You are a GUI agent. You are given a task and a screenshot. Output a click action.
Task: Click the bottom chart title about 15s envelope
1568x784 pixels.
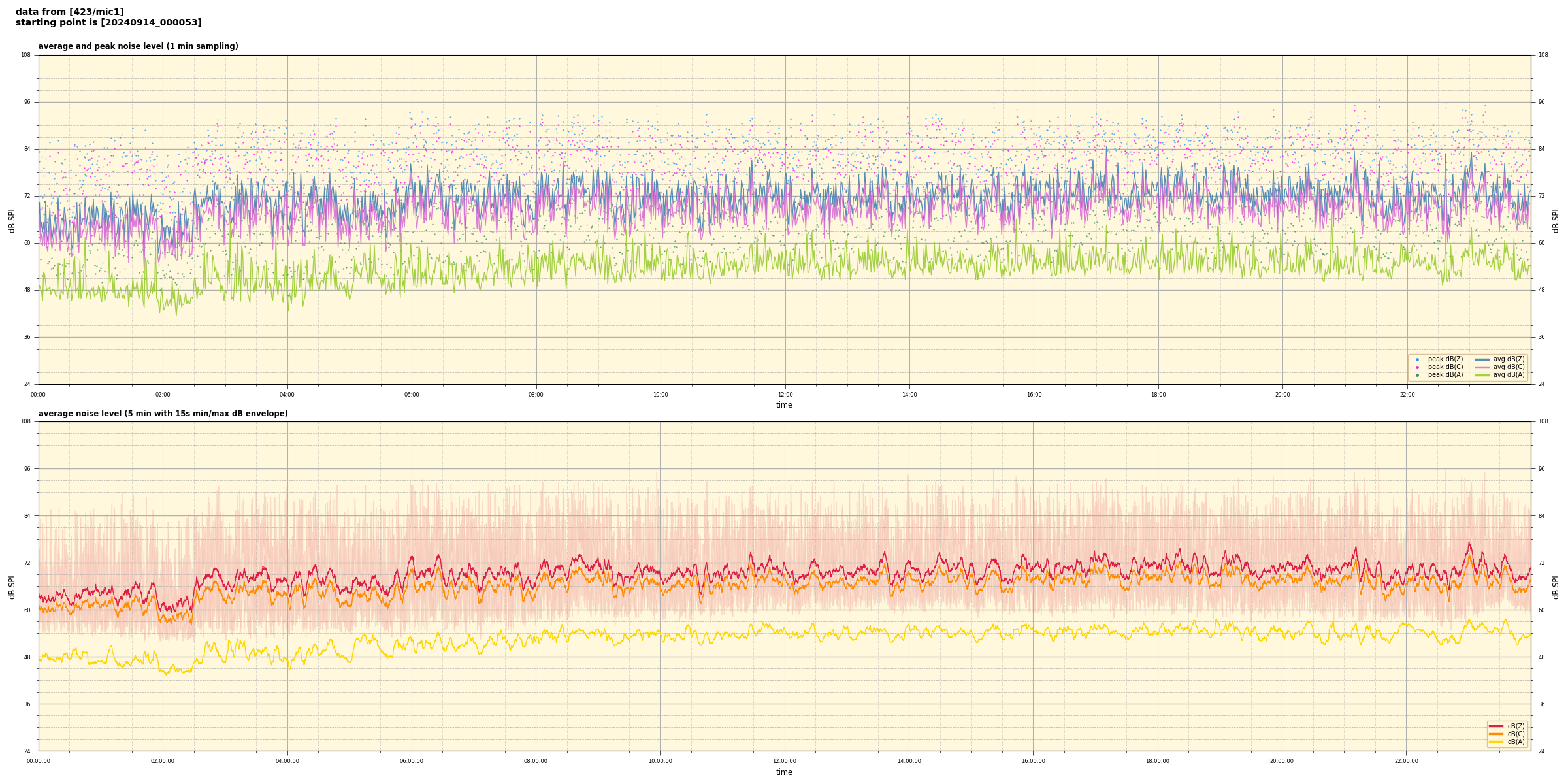163,414
